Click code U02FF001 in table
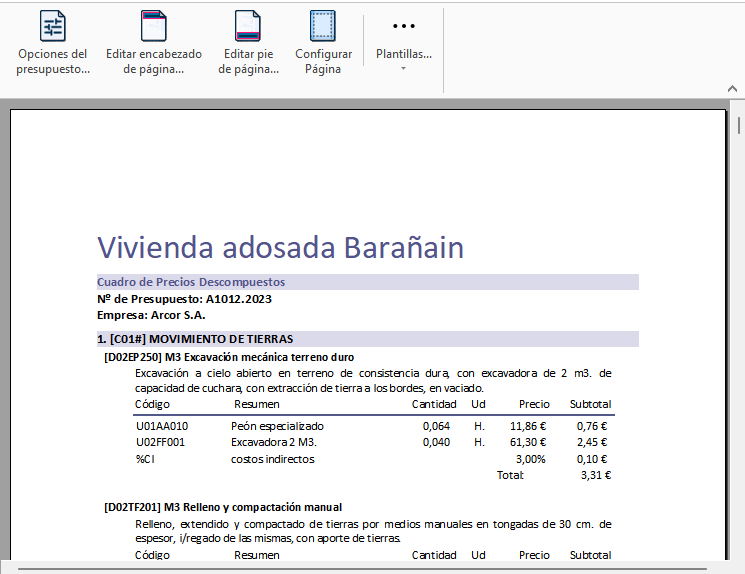745x574 pixels. click(160, 442)
